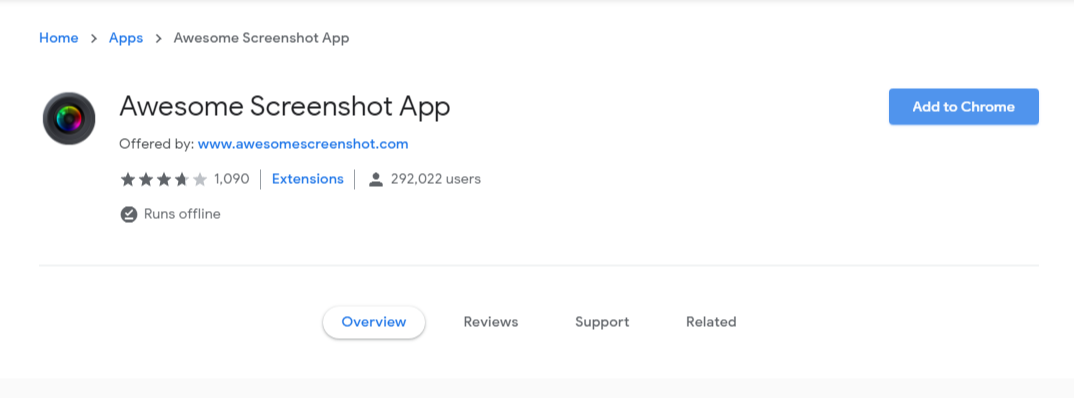Click the 292,022 users text
Image resolution: width=1074 pixels, height=398 pixels.
[x=436, y=179]
